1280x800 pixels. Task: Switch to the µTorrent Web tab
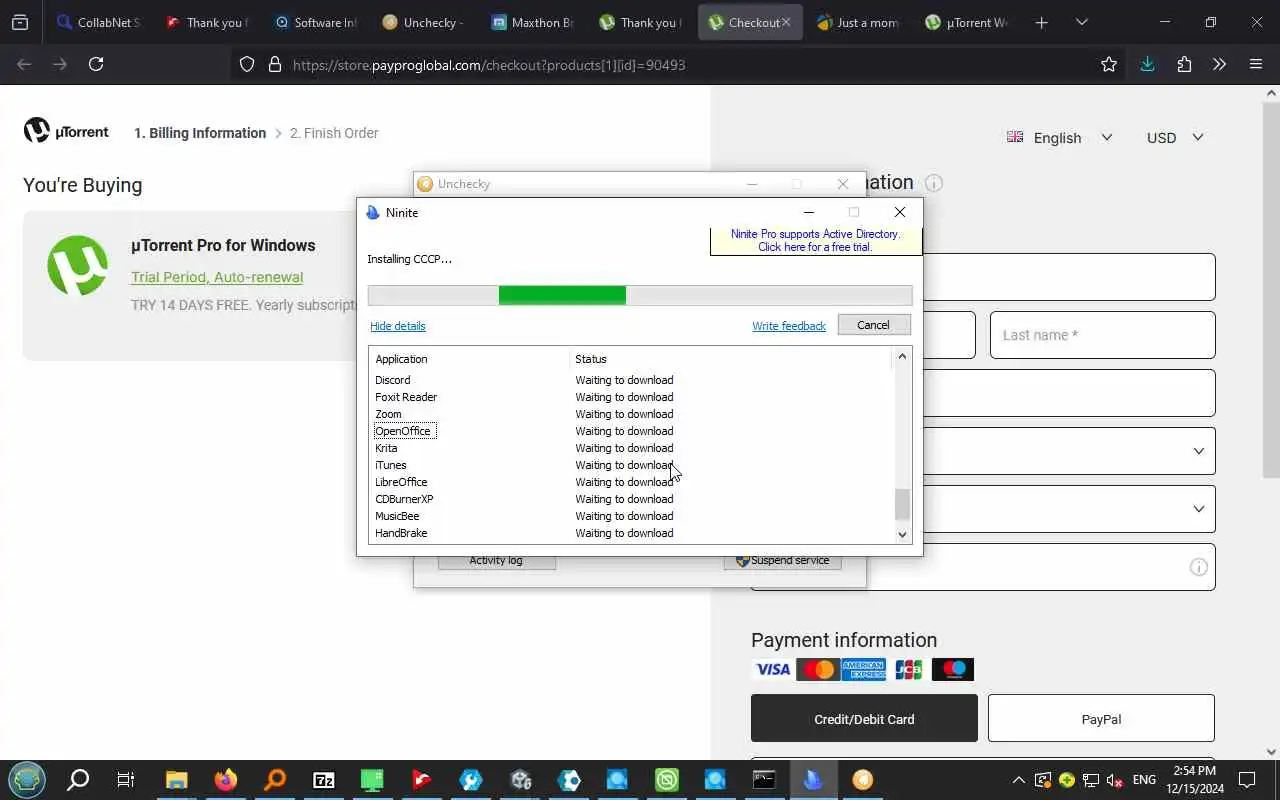tap(966, 22)
